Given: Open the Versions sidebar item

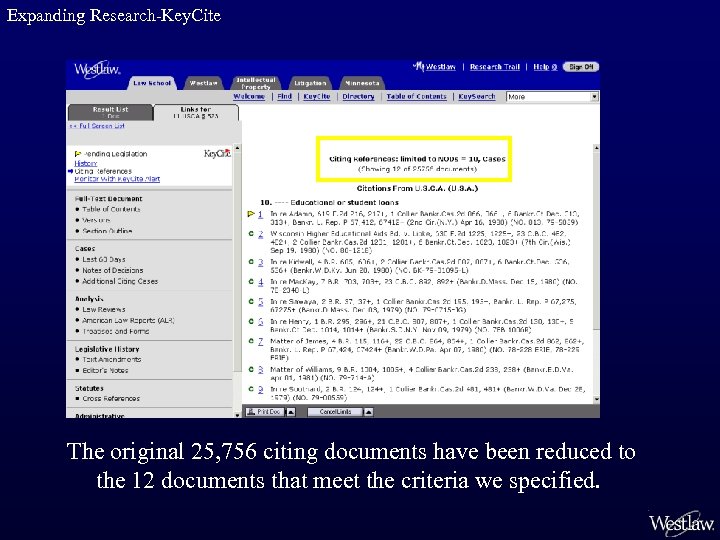Looking at the screenshot, I should (96, 220).
